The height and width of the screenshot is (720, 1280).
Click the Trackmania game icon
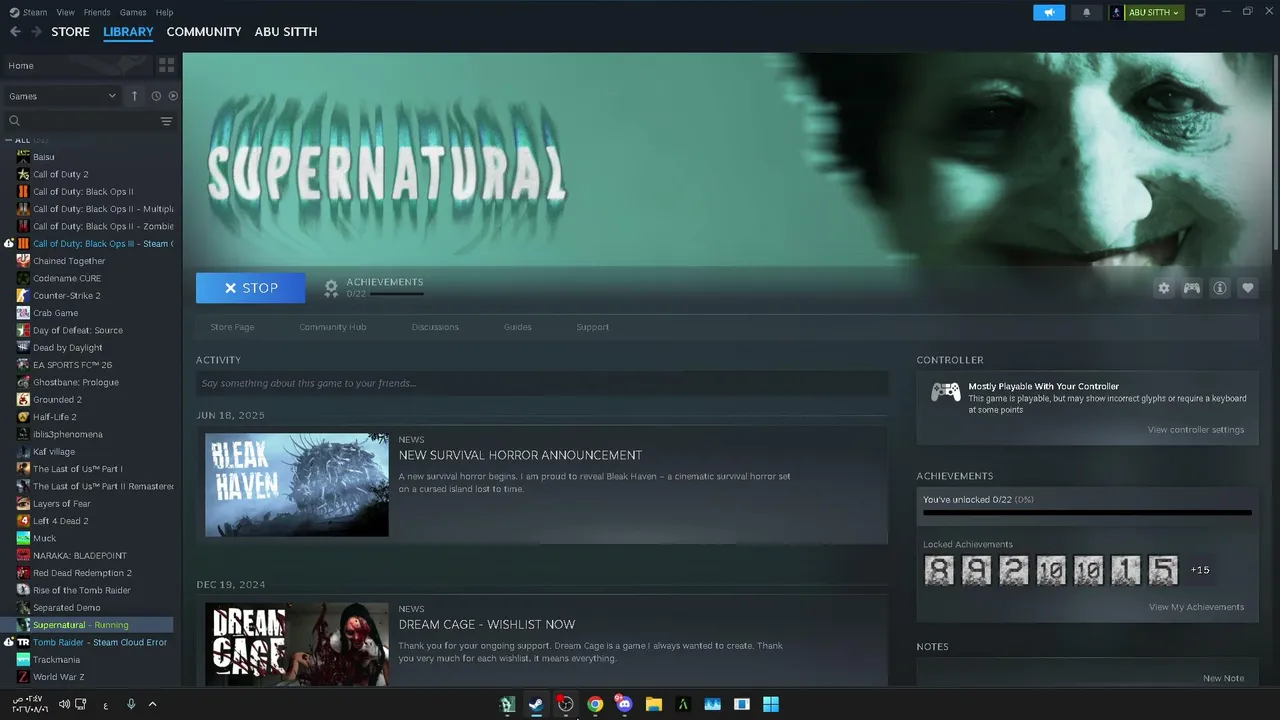click(23, 660)
